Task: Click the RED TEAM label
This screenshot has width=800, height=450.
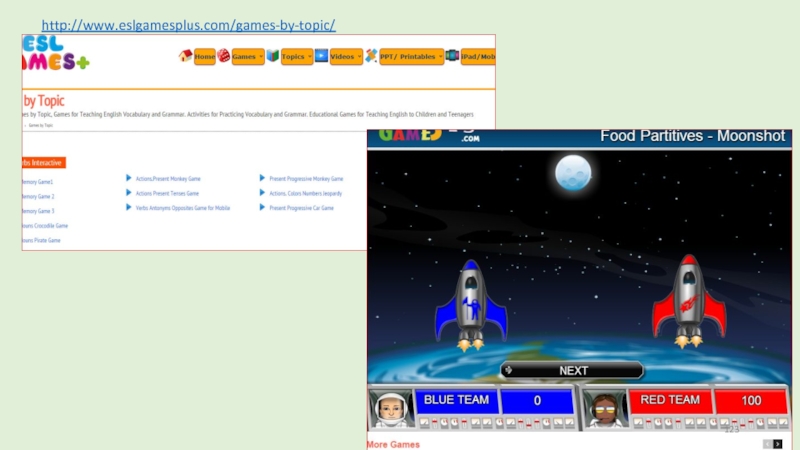Action: click(x=670, y=401)
